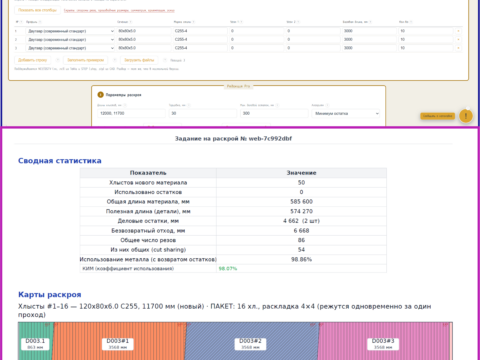The height and width of the screenshot is (360, 480).
Task: Open the Профиль column header help icon
Action: coord(40,22)
